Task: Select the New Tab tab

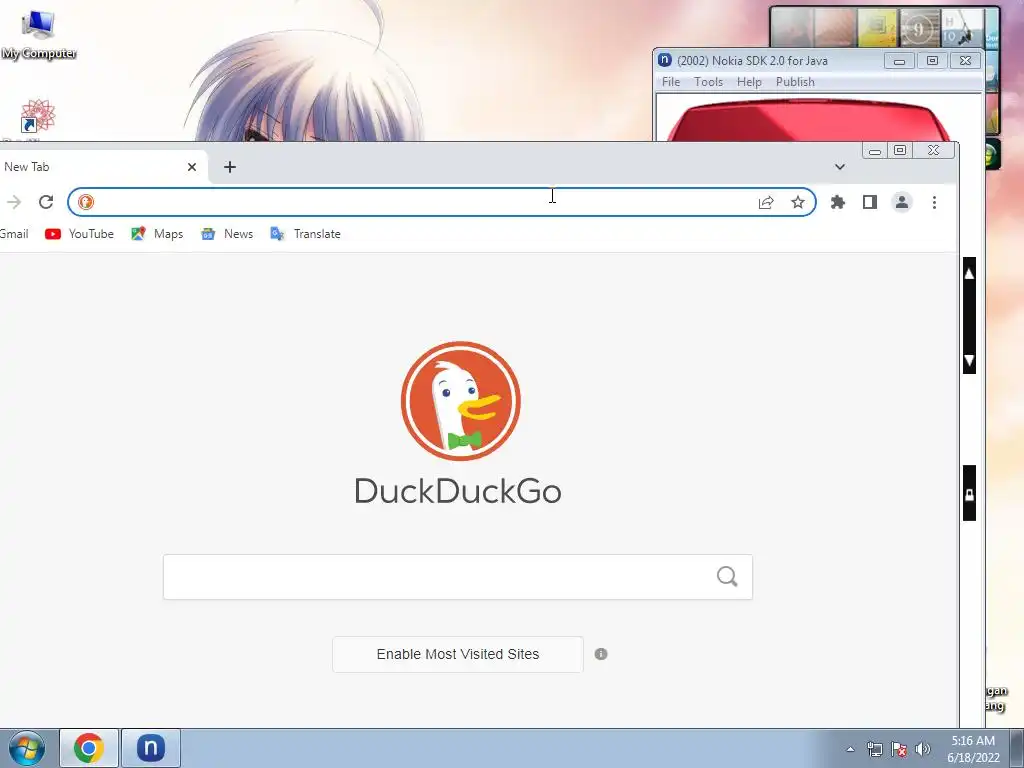Action: [x=98, y=167]
